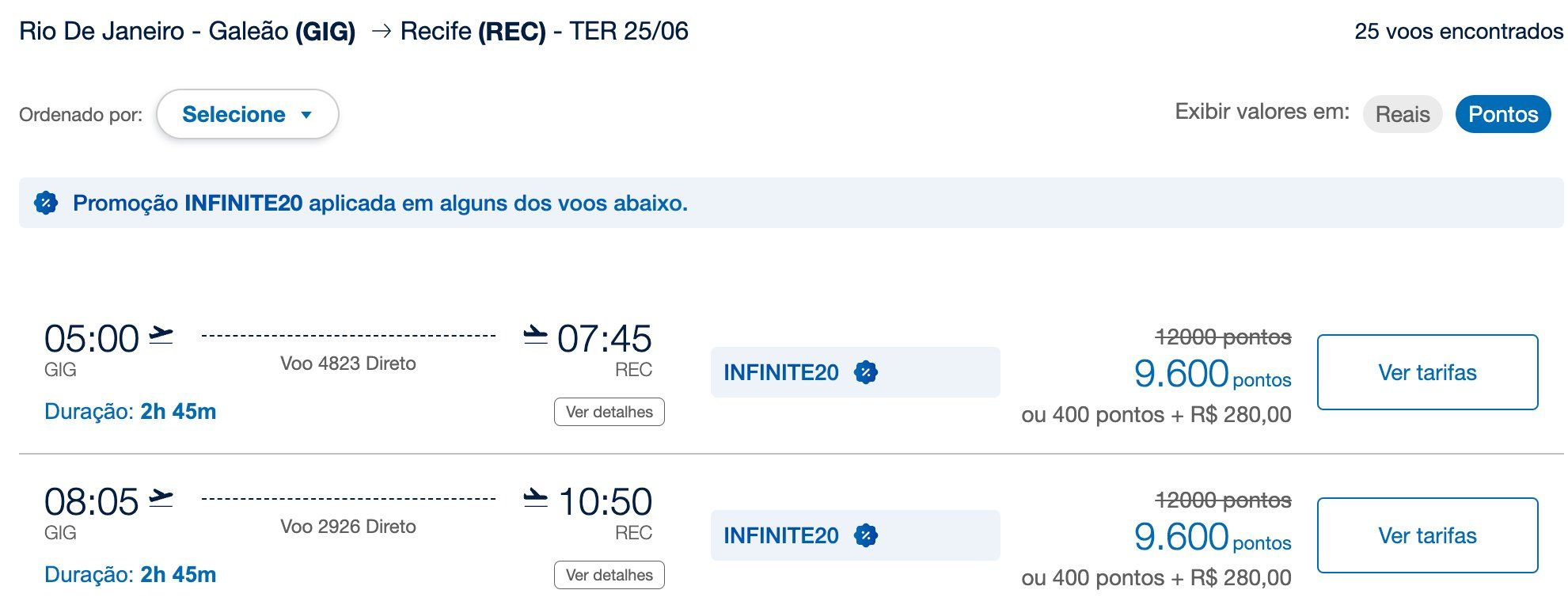
Task: Click discount badge icon on second INFINITE20 tag
Action: pos(866,535)
